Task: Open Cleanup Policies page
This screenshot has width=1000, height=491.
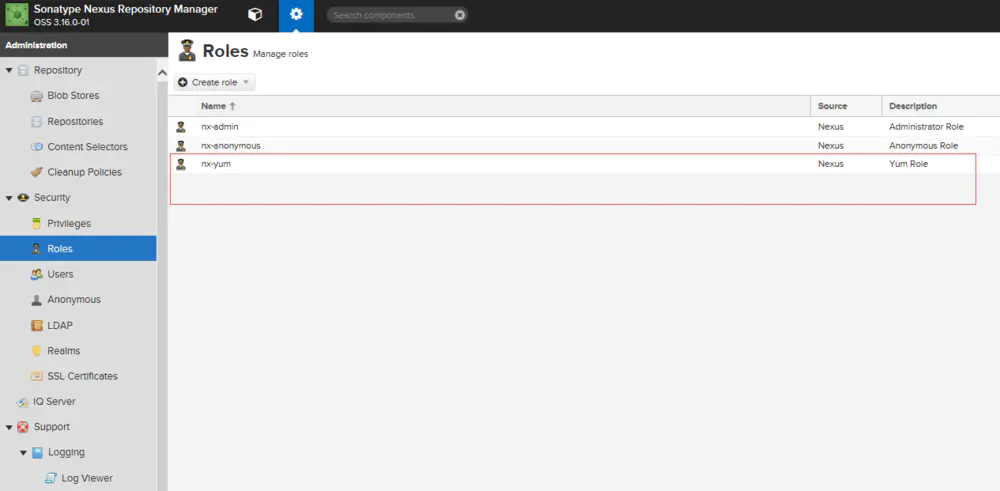Action: (85, 172)
